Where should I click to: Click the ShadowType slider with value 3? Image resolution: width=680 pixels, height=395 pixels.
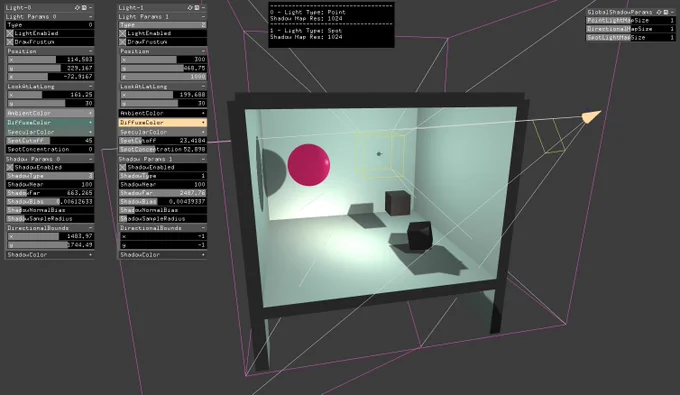[x=50, y=176]
